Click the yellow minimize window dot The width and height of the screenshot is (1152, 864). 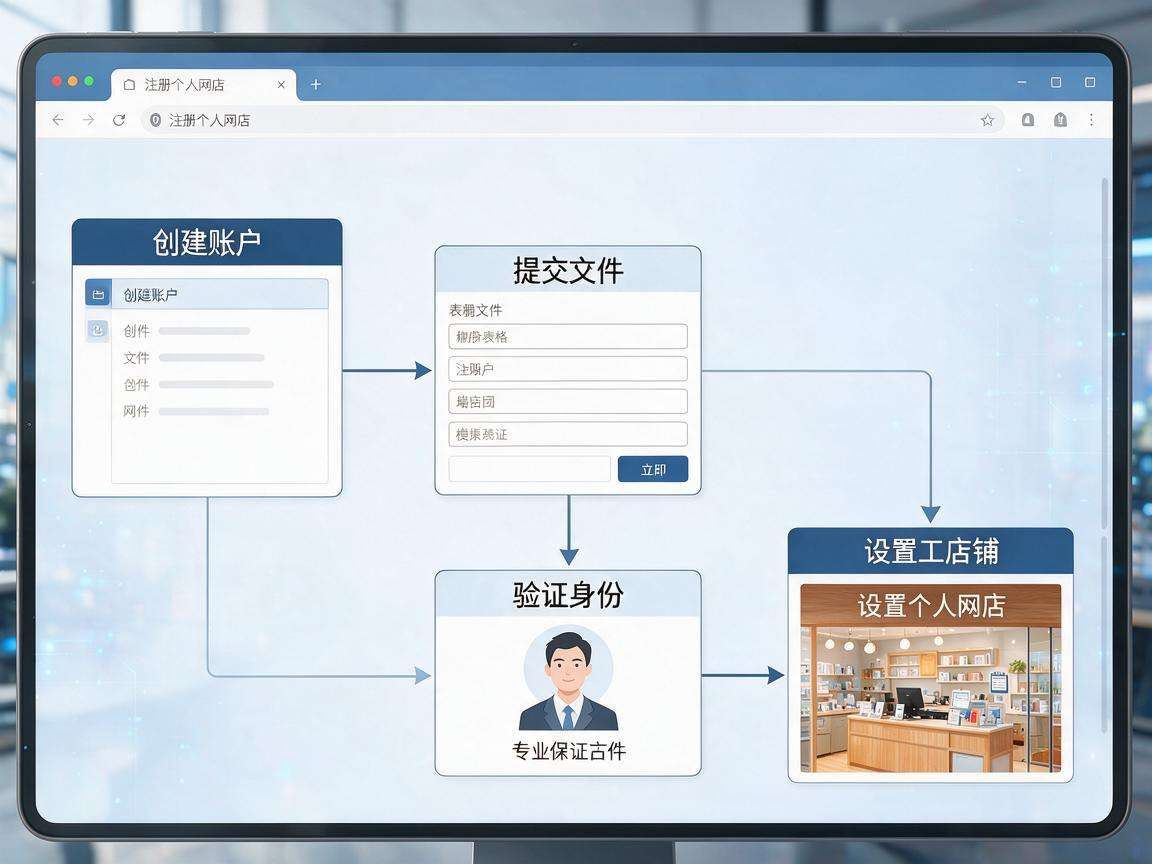coord(73,81)
